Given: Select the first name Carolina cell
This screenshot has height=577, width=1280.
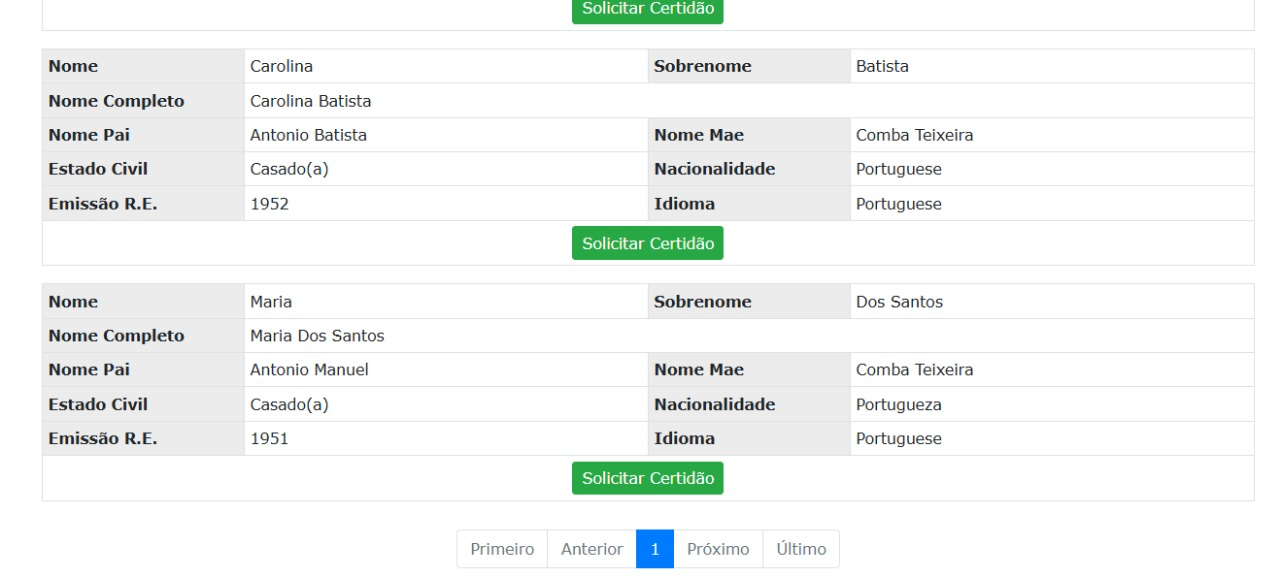Looking at the screenshot, I should (x=282, y=67).
